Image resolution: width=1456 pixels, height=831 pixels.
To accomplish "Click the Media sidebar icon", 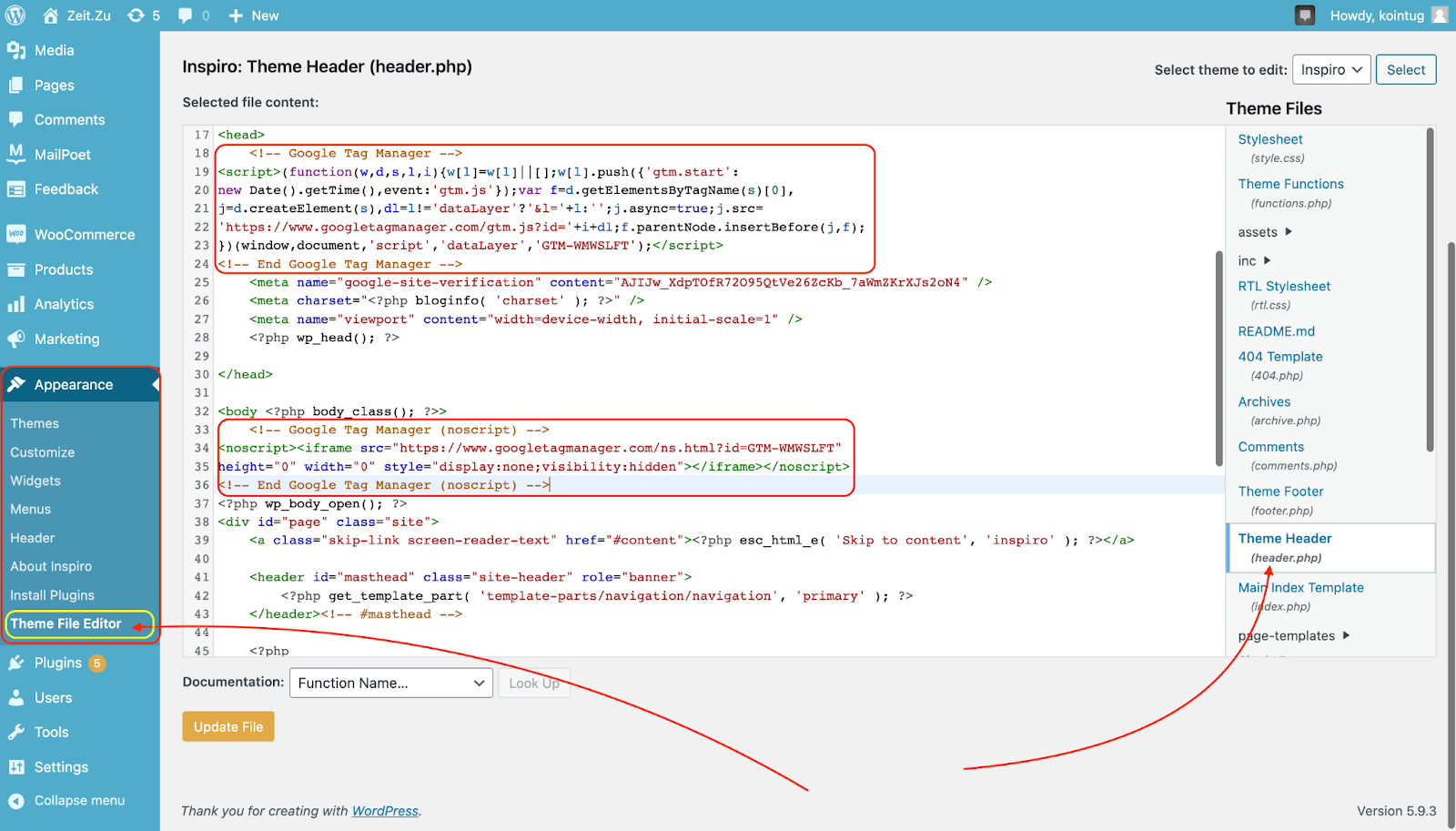I will click(15, 50).
